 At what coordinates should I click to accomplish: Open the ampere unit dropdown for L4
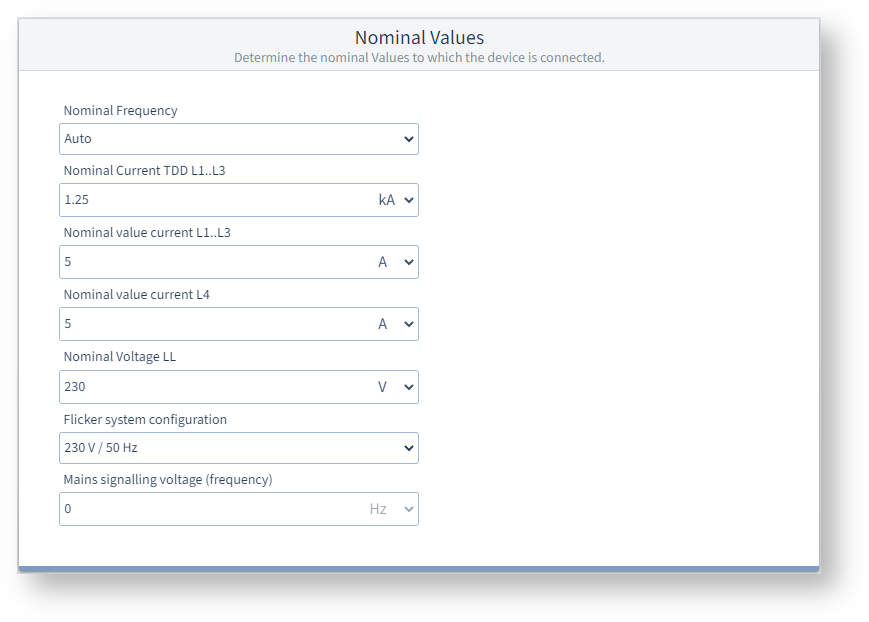[x=396, y=324]
